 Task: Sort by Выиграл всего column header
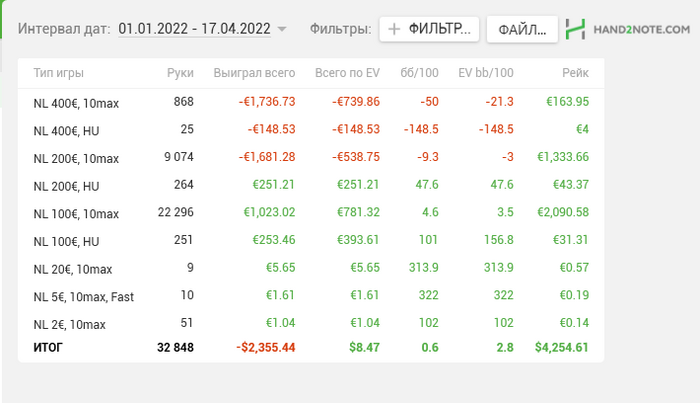[x=254, y=73]
